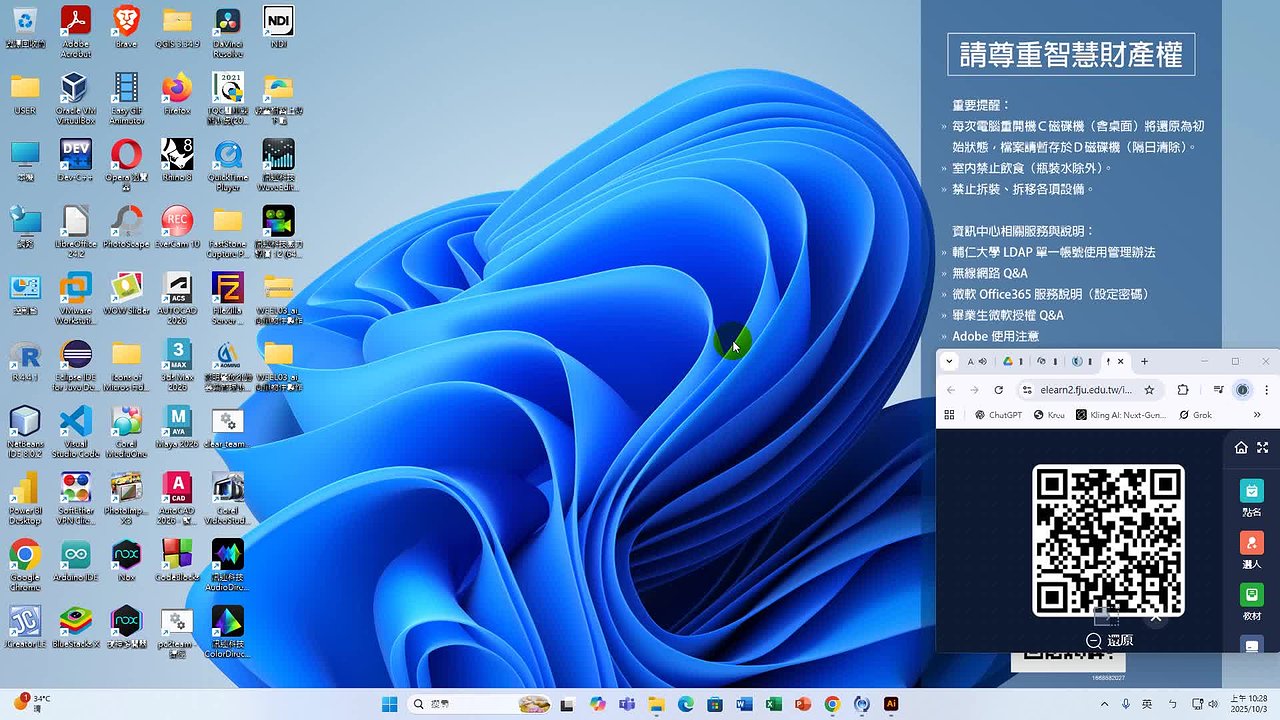
Task: Toggle fullscreen icon in elearn sidebar
Action: pos(1263,448)
